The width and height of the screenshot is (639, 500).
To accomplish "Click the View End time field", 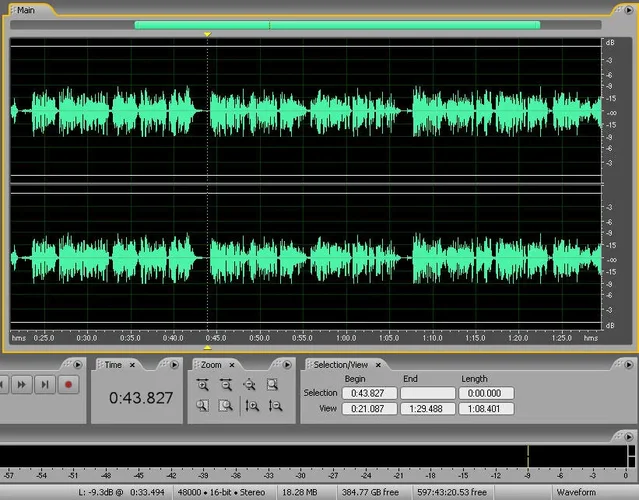I will coord(427,409).
